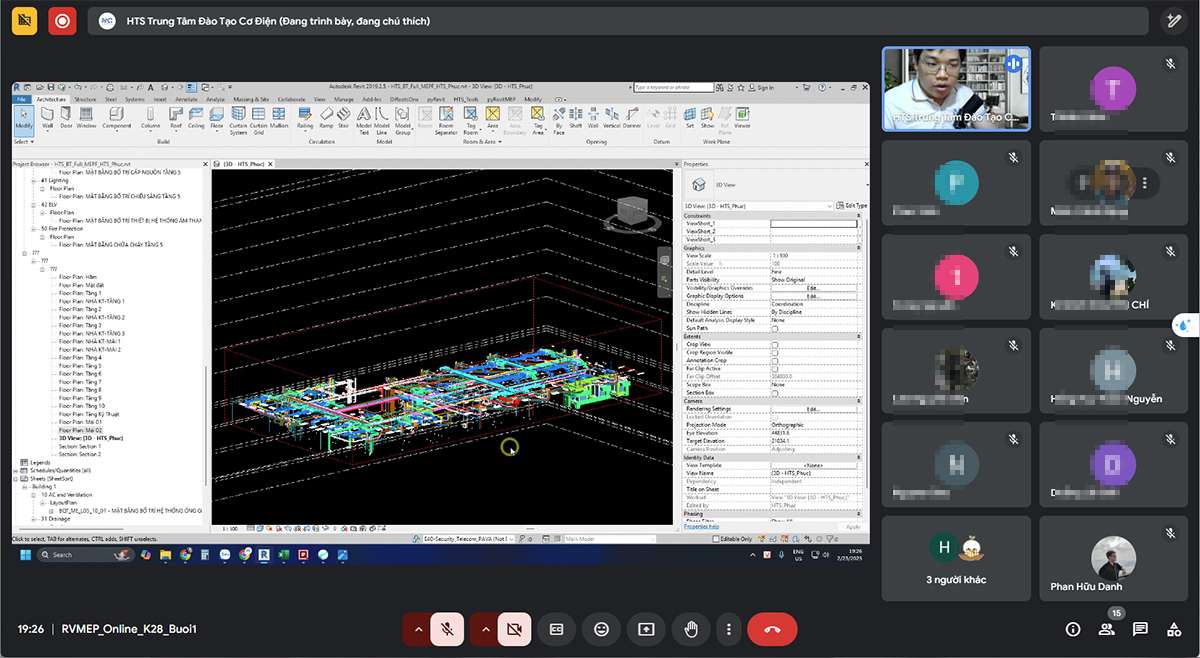Viewport: 1200px width, 658px height.
Task: Choose the Door tool
Action: click(66, 119)
